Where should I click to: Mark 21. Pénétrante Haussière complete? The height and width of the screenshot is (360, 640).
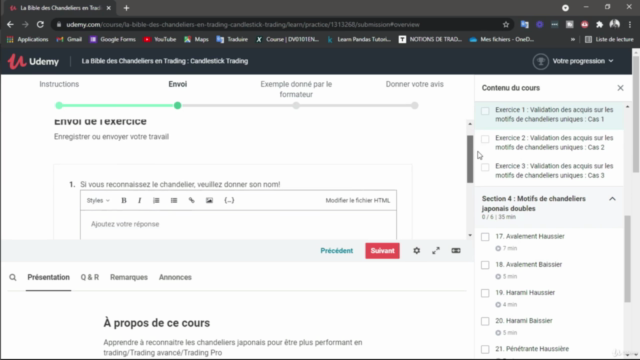click(485, 349)
